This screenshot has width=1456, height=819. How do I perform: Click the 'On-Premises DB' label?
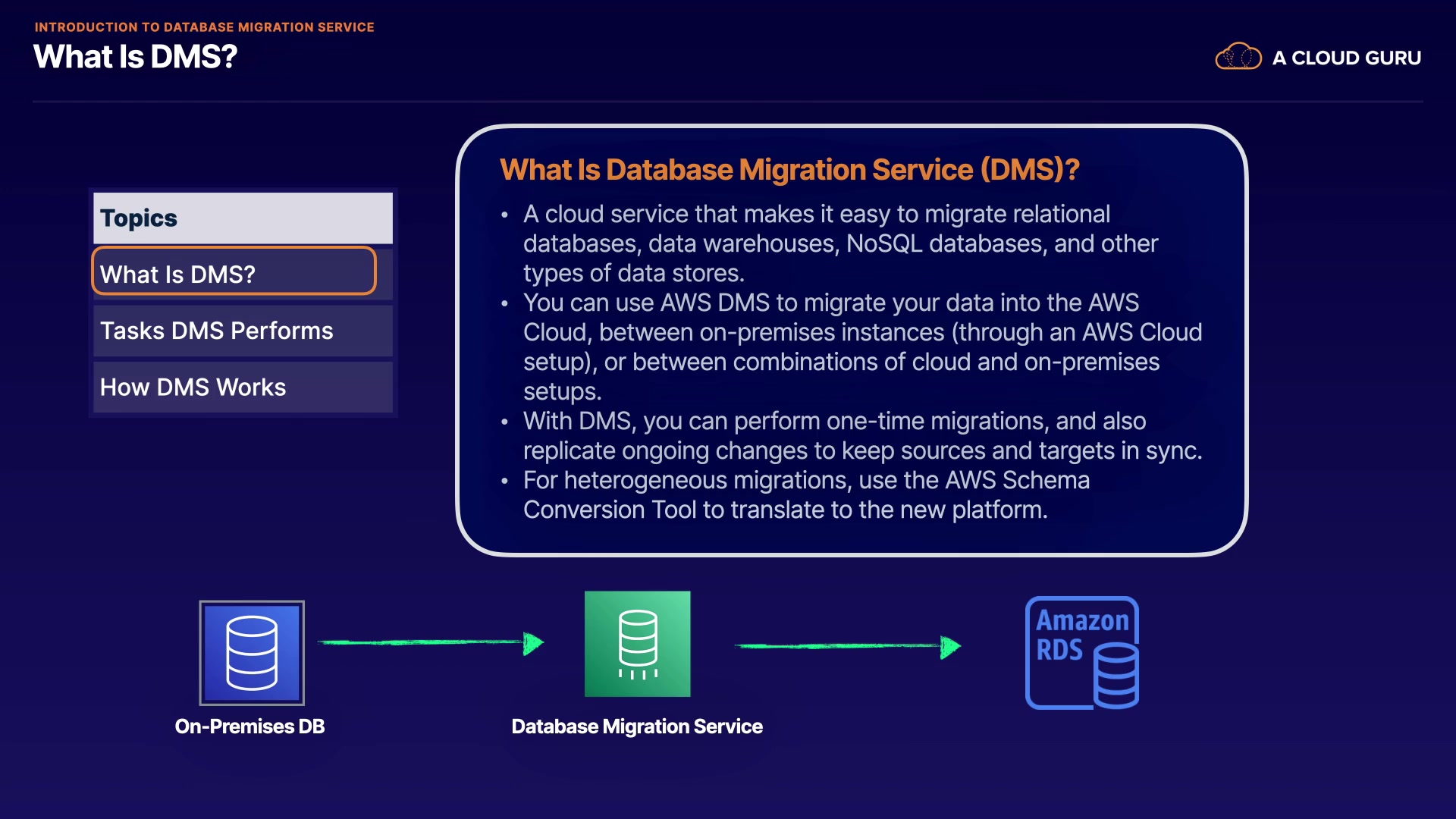pos(249,726)
